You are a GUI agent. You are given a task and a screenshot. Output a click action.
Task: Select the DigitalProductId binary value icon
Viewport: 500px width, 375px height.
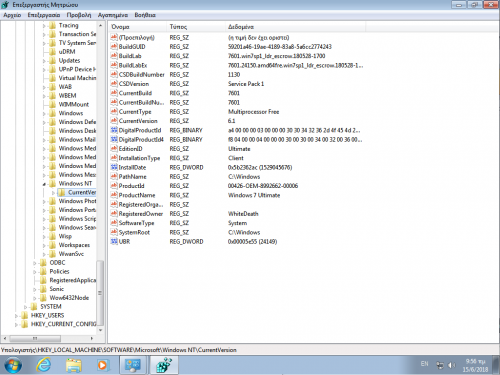click(114, 130)
